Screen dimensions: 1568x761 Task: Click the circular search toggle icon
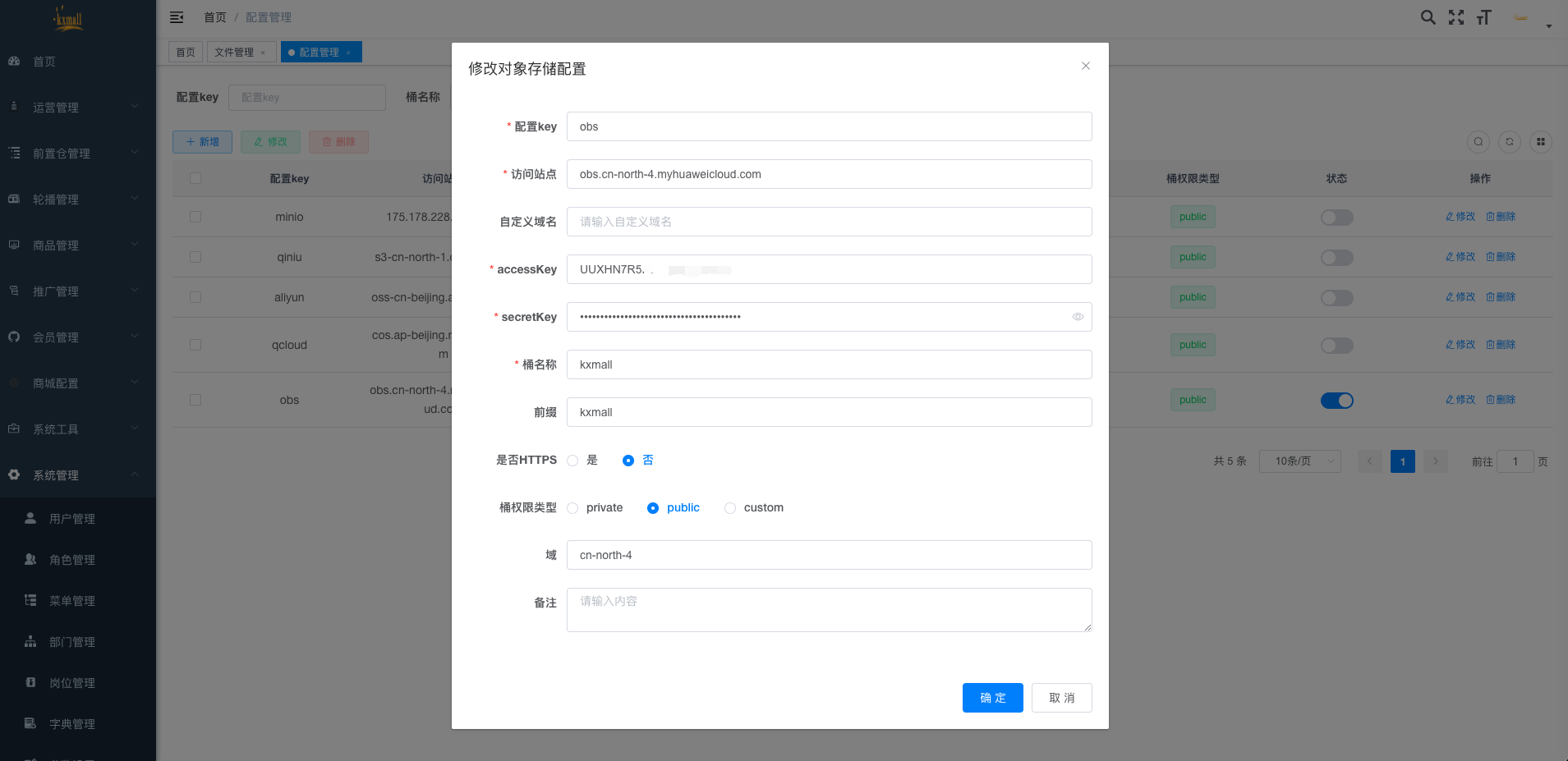click(x=1478, y=142)
